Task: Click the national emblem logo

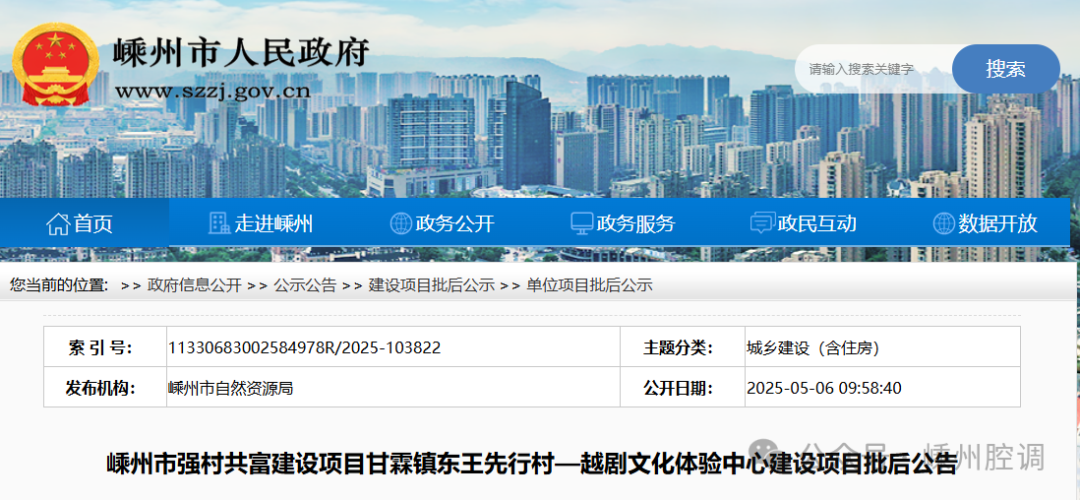Action: pos(55,66)
